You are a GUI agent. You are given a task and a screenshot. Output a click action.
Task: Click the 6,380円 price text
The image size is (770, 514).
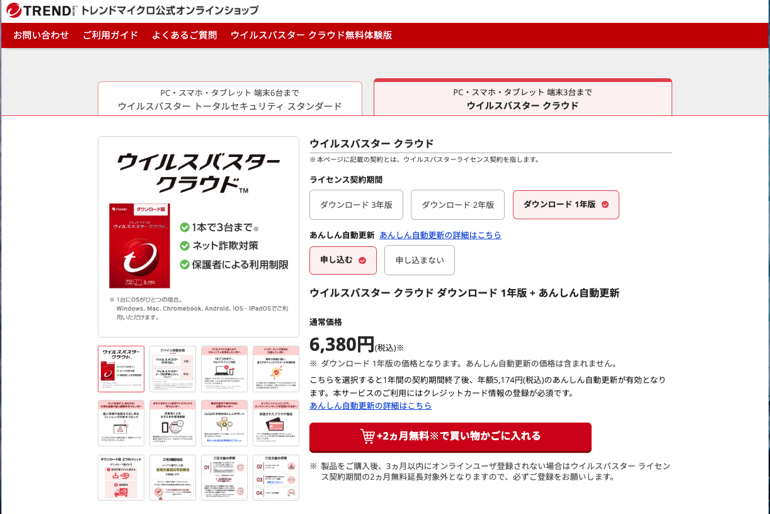click(x=342, y=345)
